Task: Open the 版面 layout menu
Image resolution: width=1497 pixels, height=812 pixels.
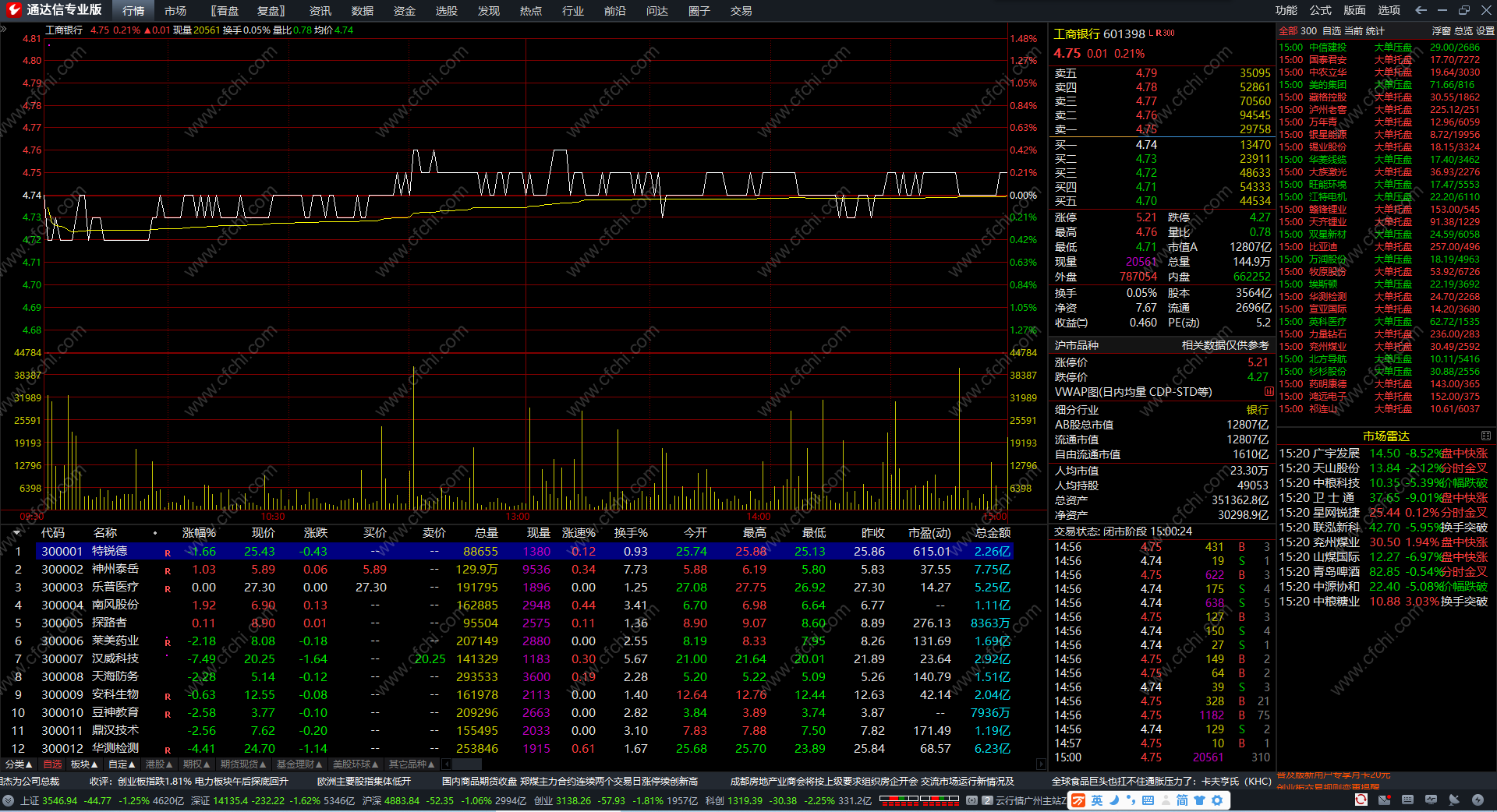Action: (1355, 10)
